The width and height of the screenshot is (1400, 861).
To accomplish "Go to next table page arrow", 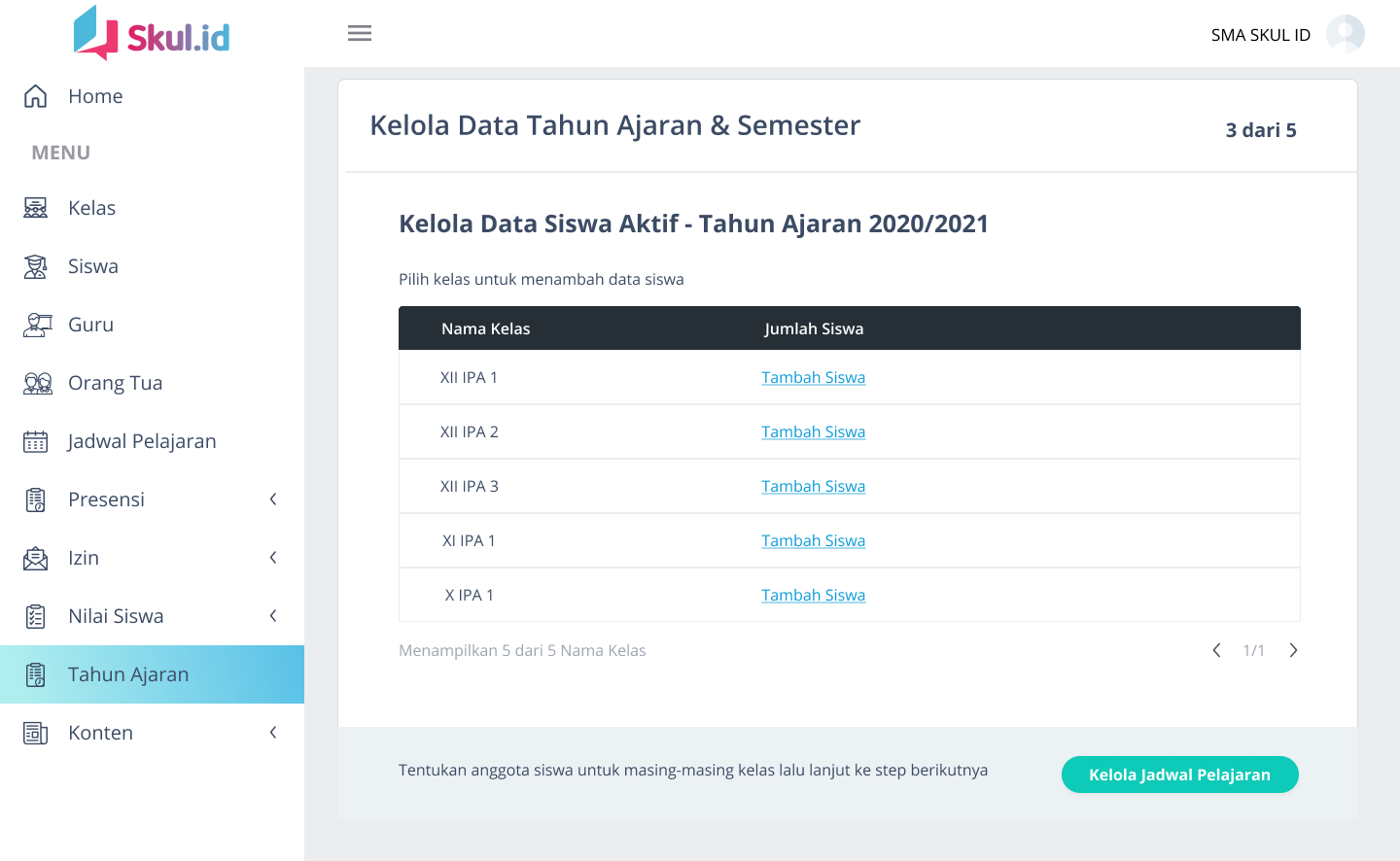I will 1293,650.
